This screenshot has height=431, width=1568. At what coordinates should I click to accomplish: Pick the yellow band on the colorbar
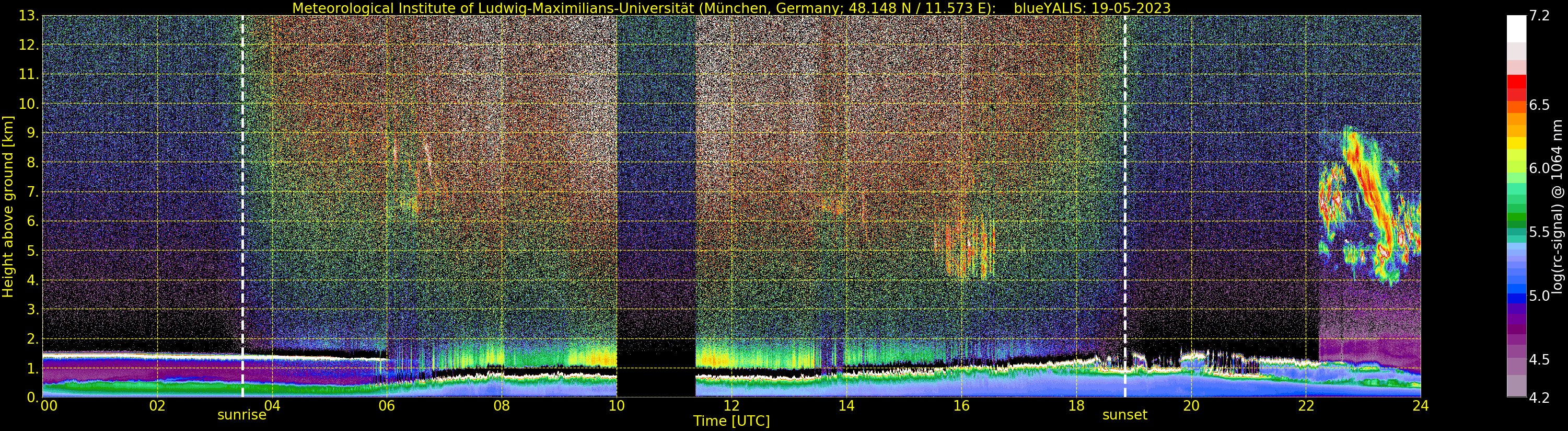click(x=1516, y=143)
